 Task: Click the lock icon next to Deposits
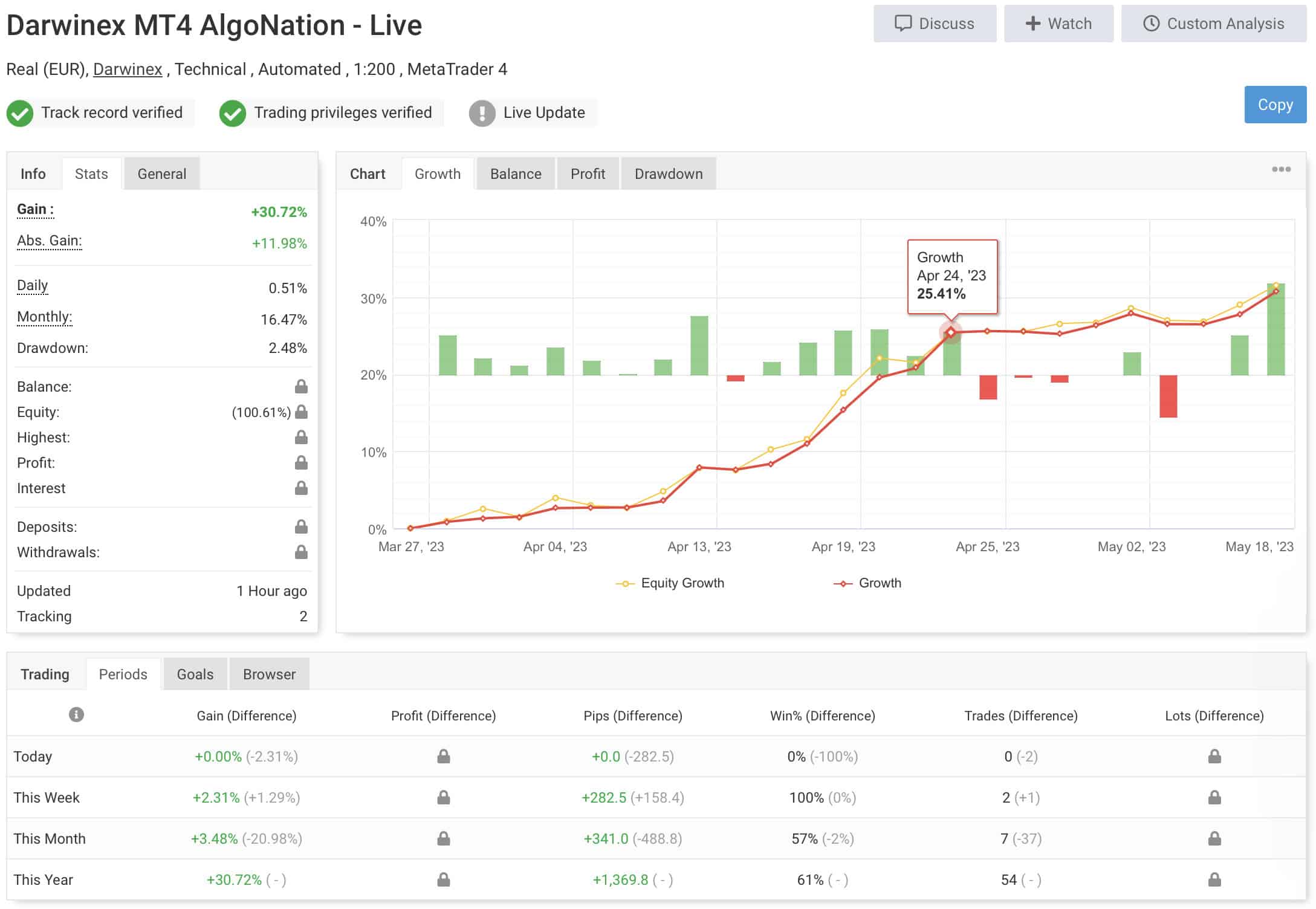coord(301,527)
